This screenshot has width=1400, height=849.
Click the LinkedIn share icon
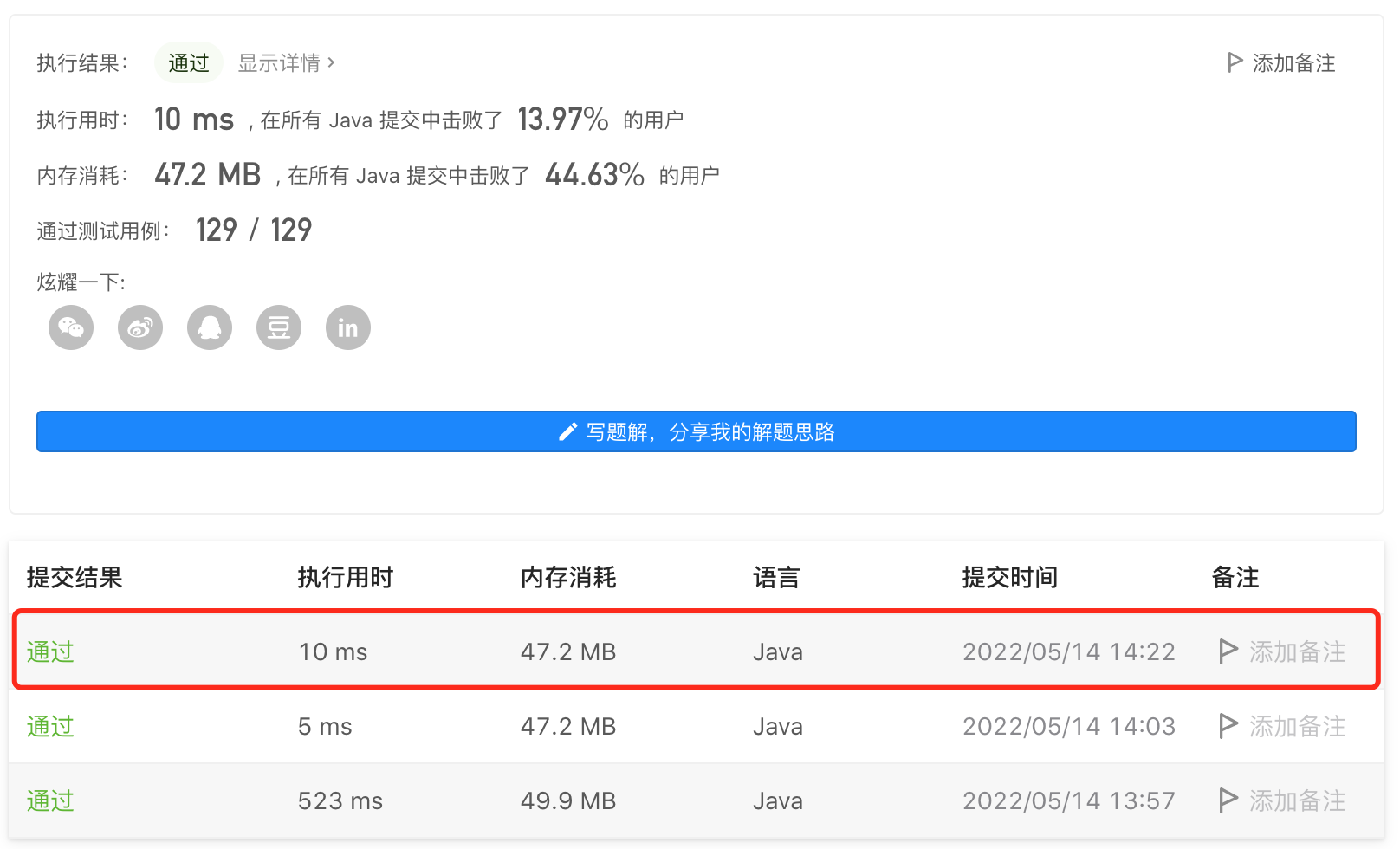pyautogui.click(x=347, y=327)
